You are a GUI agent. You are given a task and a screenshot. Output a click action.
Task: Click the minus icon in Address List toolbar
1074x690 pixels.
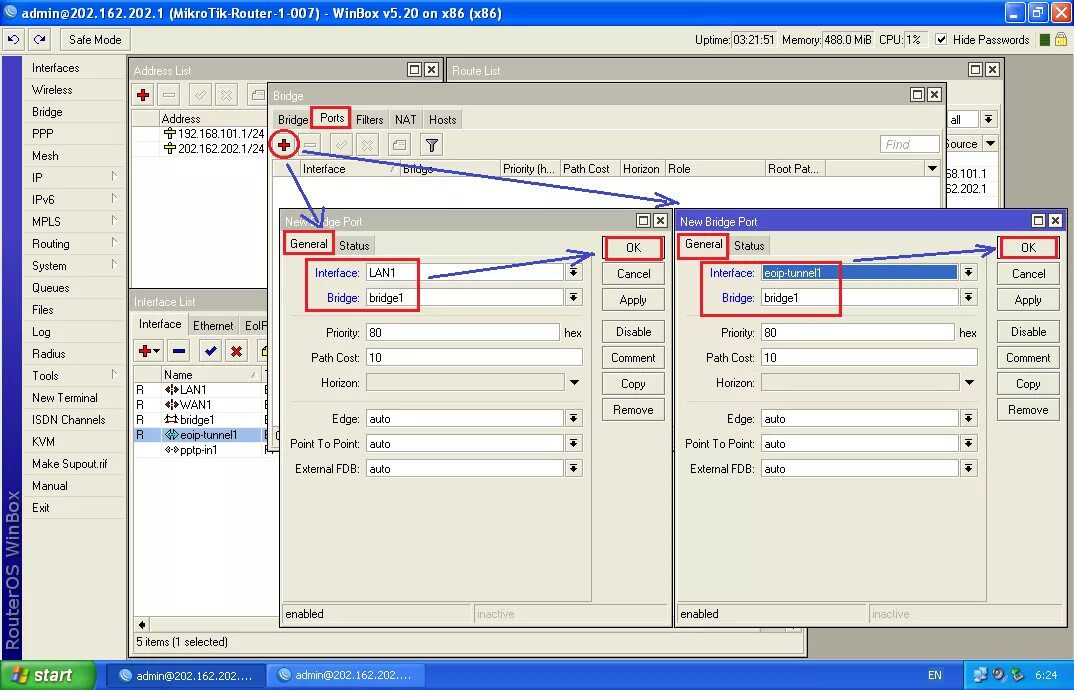pyautogui.click(x=169, y=95)
